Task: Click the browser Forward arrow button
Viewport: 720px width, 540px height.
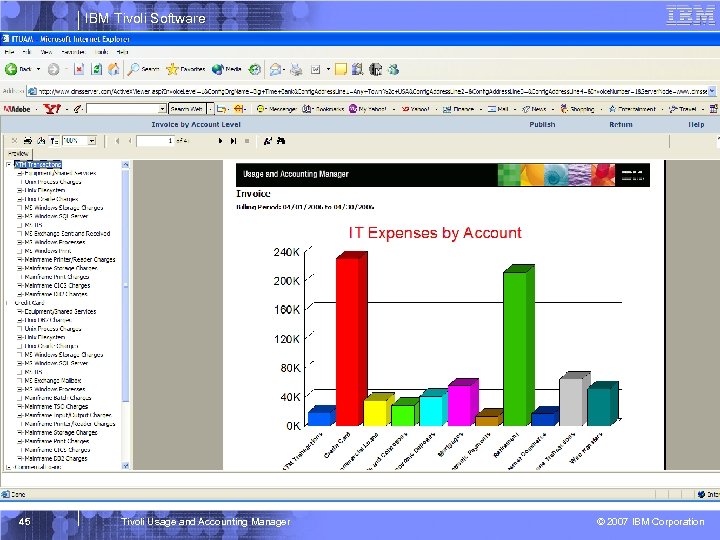Action: point(53,69)
